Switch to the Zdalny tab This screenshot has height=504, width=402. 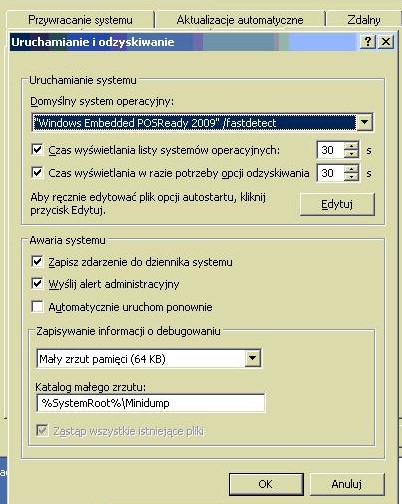click(364, 20)
